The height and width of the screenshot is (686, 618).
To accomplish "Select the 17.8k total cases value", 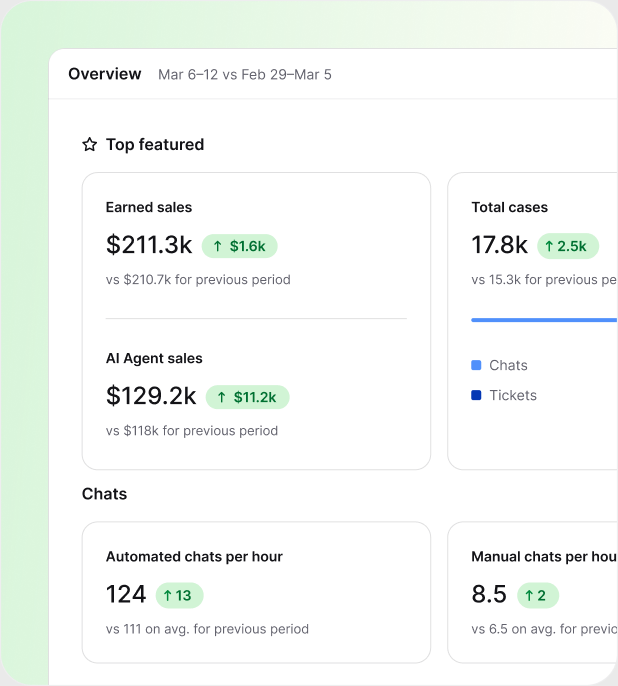I will click(x=499, y=245).
